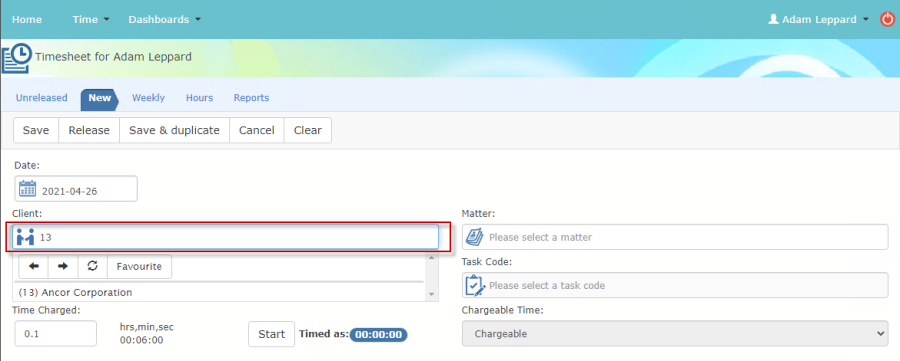900x361 pixels.
Task: Click the Matter selection field
Action: click(675, 236)
